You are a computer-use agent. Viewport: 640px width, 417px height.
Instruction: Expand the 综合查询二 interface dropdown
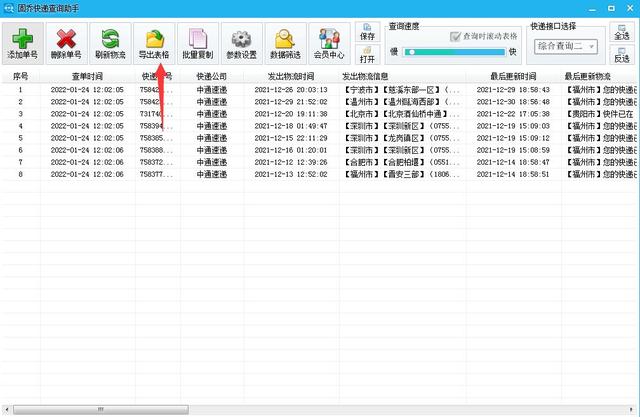pos(591,46)
